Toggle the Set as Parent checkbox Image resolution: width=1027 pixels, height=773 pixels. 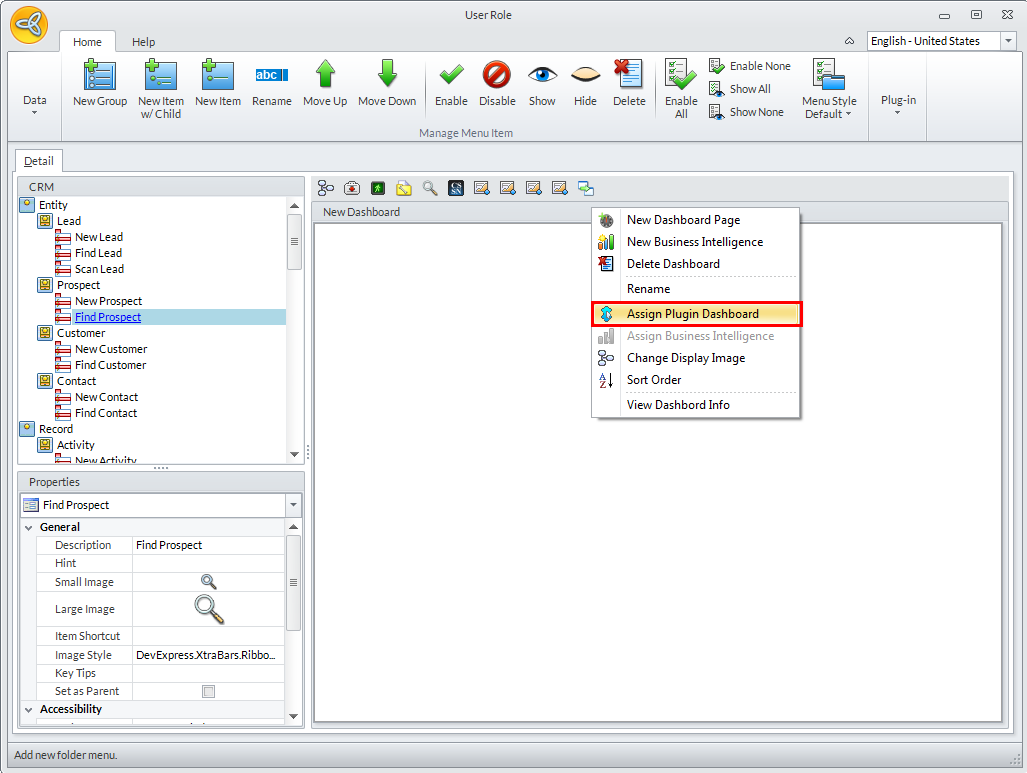208,691
